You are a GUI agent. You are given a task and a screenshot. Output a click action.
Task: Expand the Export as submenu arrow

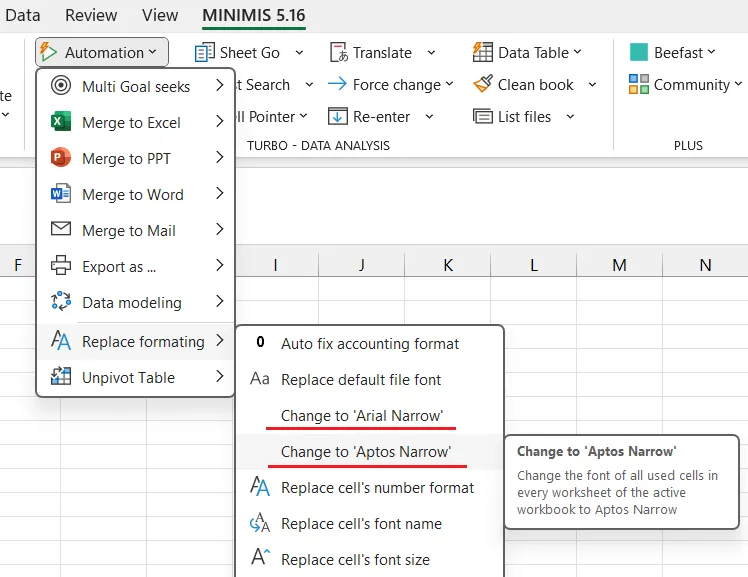coord(219,265)
